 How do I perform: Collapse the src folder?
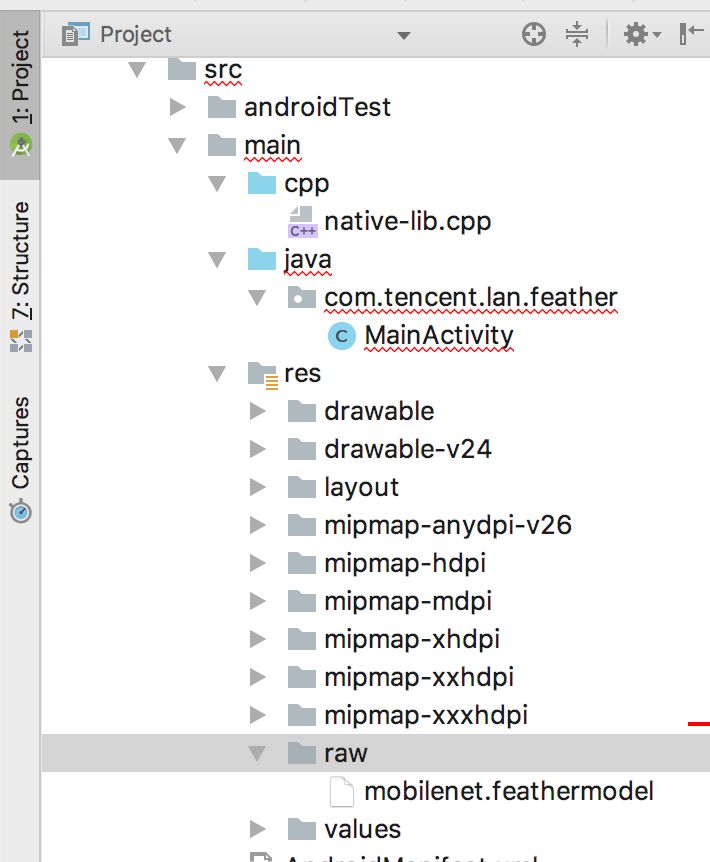[x=137, y=70]
